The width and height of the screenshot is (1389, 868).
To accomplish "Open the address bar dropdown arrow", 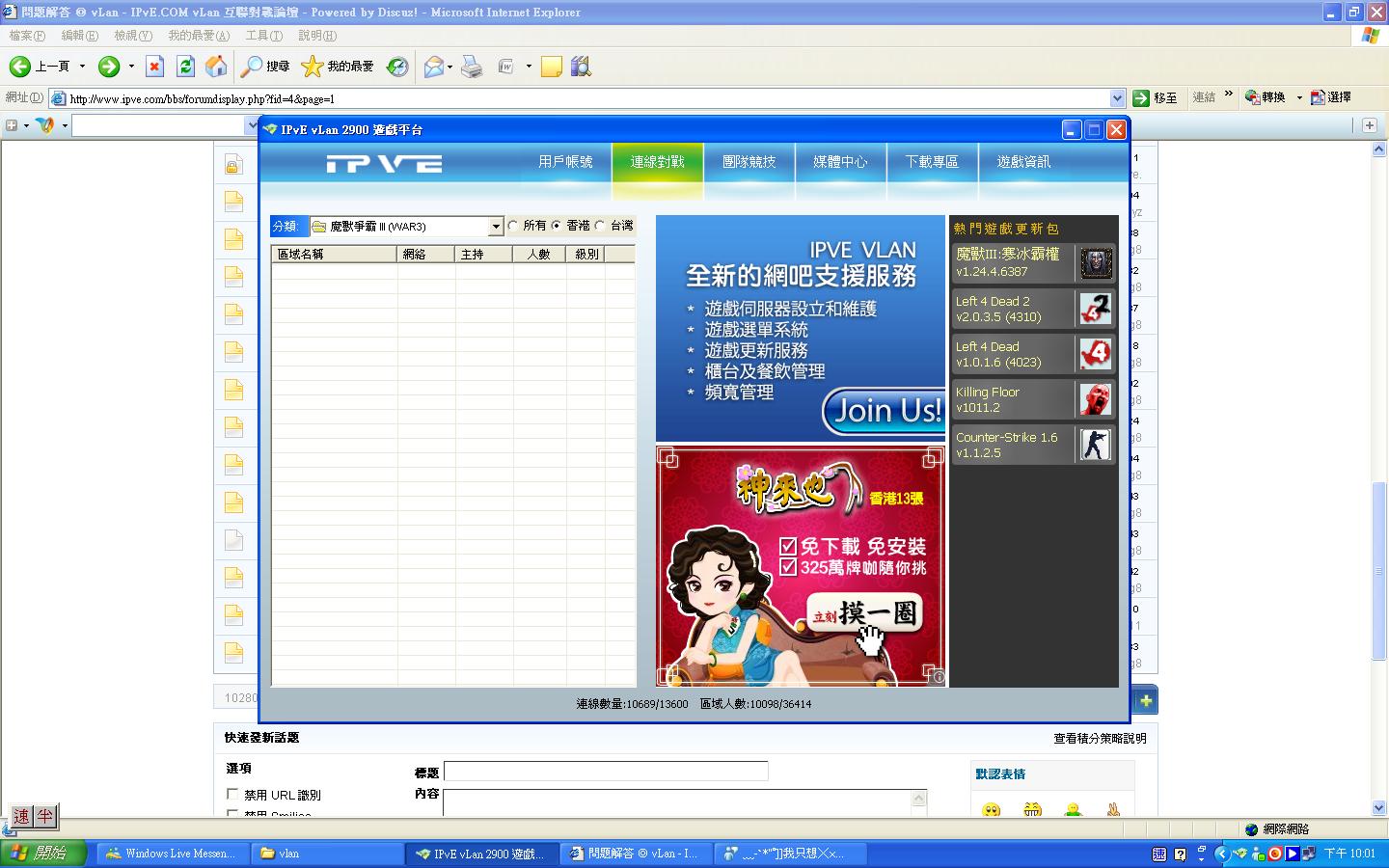I will click(x=1117, y=98).
